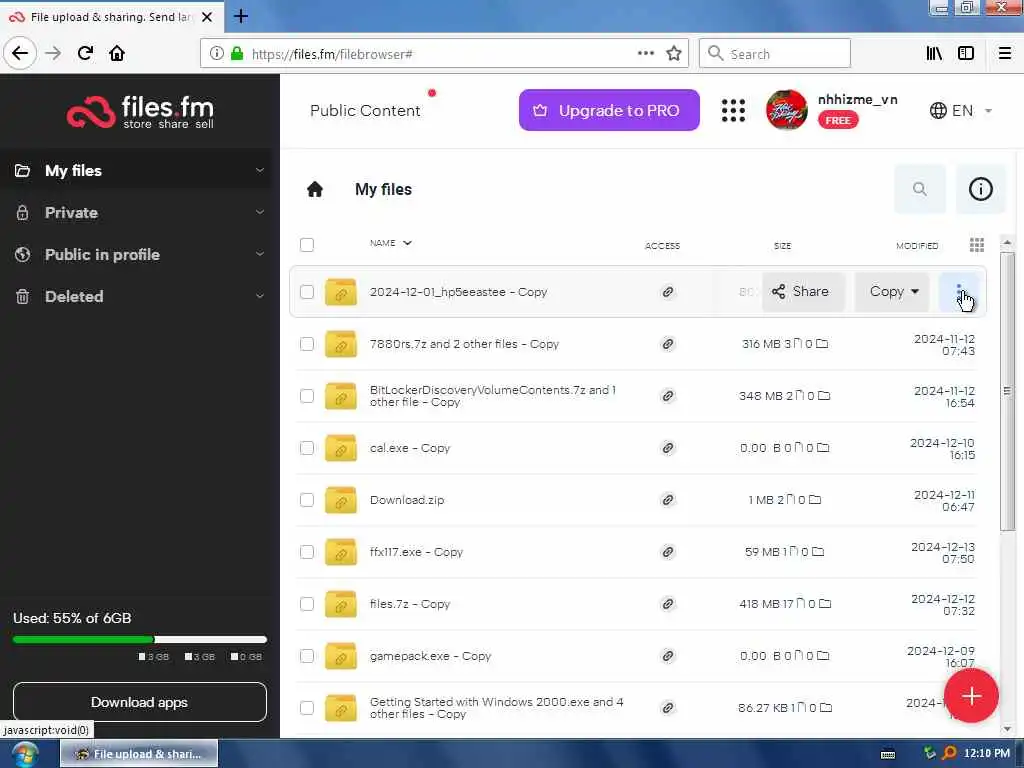Click the file list vertical scrollbar
Image resolution: width=1024 pixels, height=768 pixels.
pyautogui.click(x=1007, y=391)
